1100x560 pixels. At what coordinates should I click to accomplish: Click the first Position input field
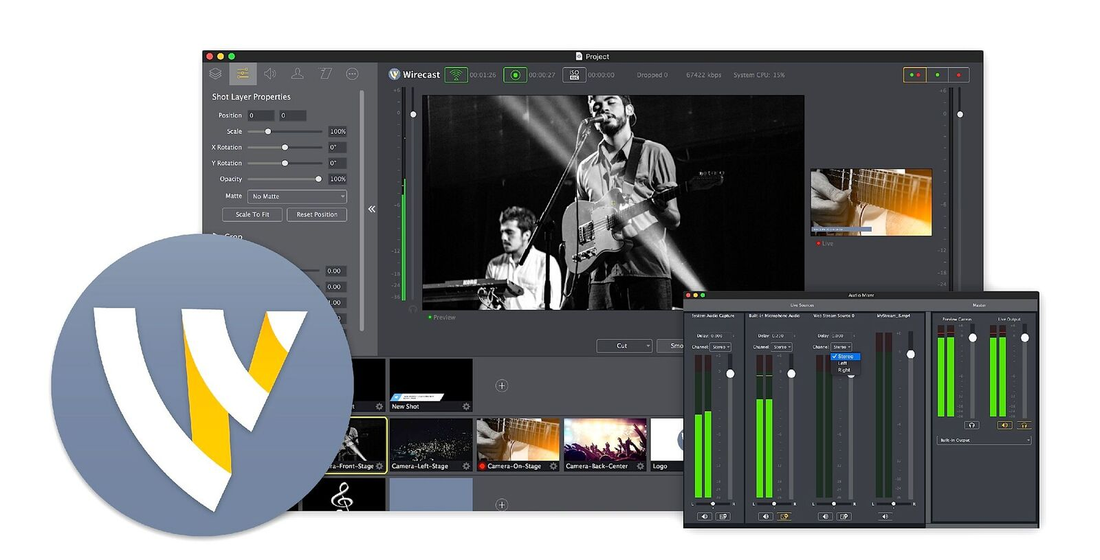click(260, 115)
